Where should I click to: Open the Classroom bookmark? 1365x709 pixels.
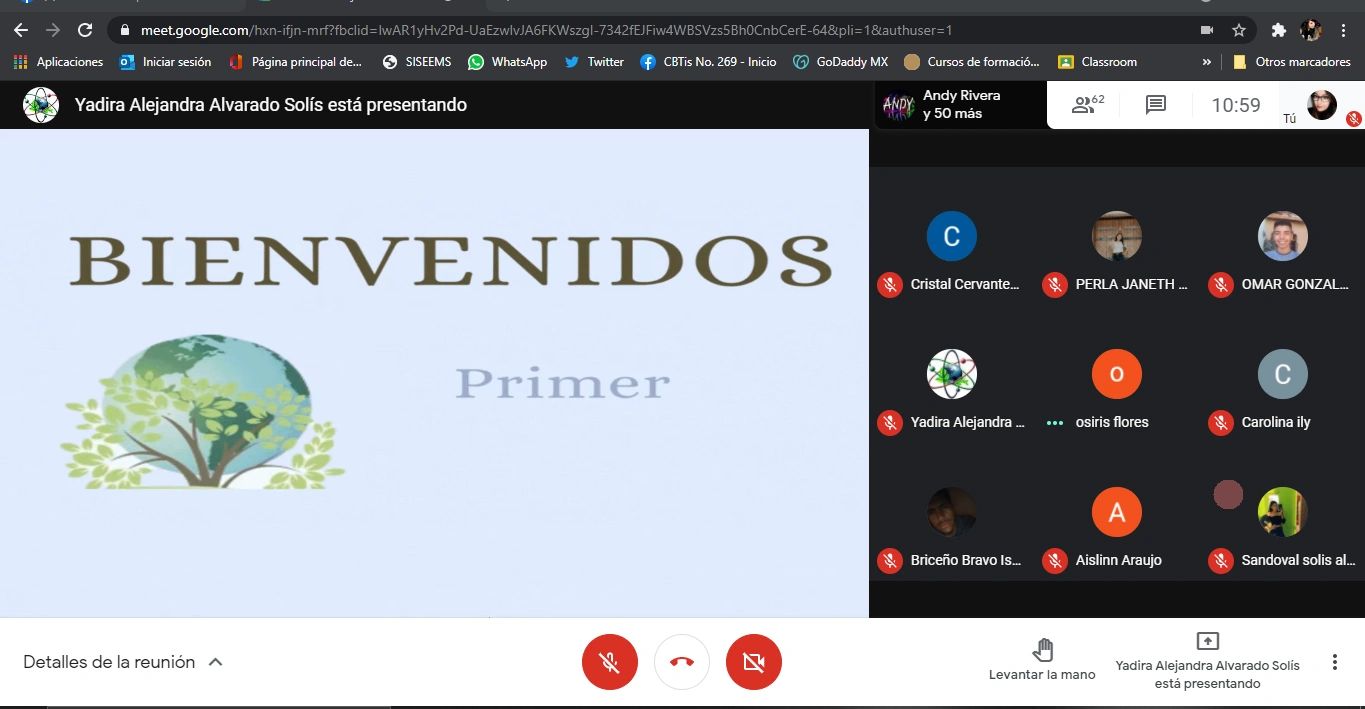point(1098,62)
